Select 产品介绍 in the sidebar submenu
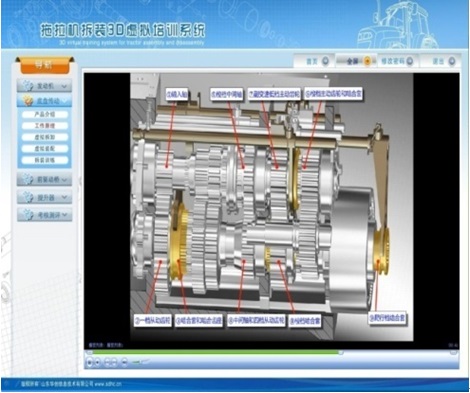The width and height of the screenshot is (470, 393). (x=45, y=114)
